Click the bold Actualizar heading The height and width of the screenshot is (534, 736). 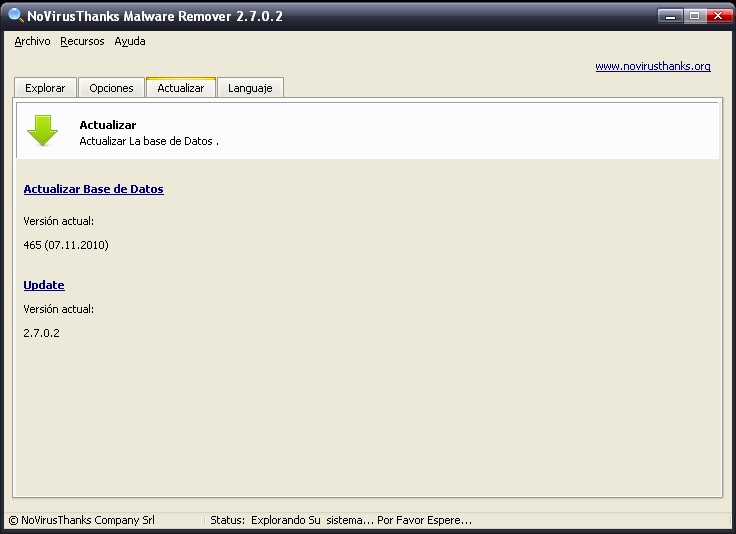click(x=108, y=125)
